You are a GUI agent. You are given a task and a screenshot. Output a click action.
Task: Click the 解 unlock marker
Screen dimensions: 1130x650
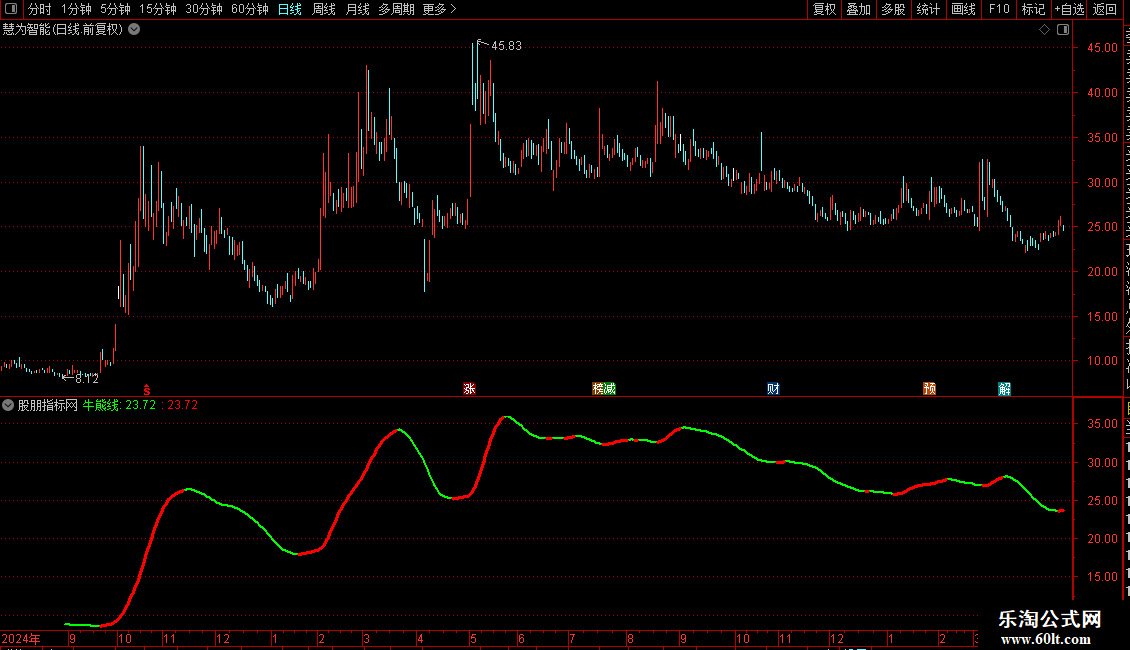pos(1005,389)
